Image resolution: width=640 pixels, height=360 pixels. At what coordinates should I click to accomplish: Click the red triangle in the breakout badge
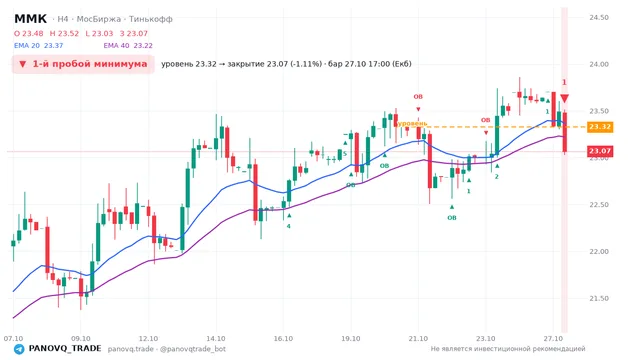pos(23,64)
